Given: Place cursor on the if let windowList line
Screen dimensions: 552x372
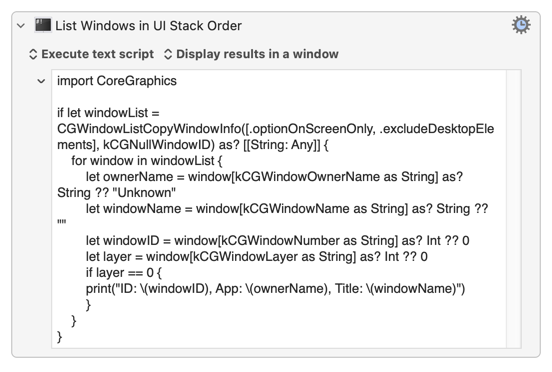Looking at the screenshot, I should (108, 113).
